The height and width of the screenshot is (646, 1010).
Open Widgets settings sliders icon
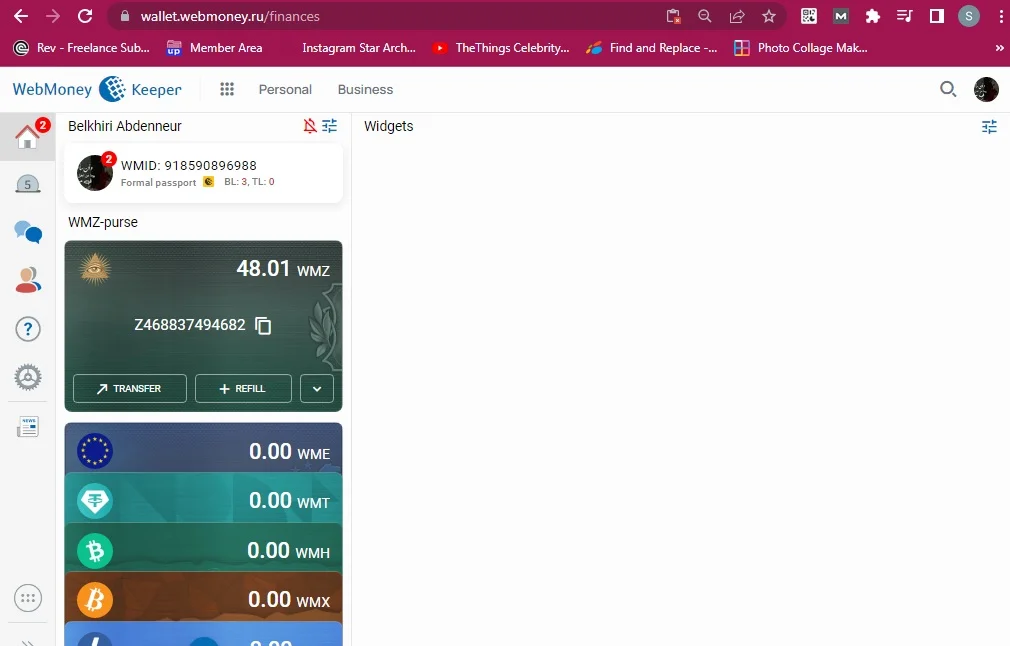point(989,126)
